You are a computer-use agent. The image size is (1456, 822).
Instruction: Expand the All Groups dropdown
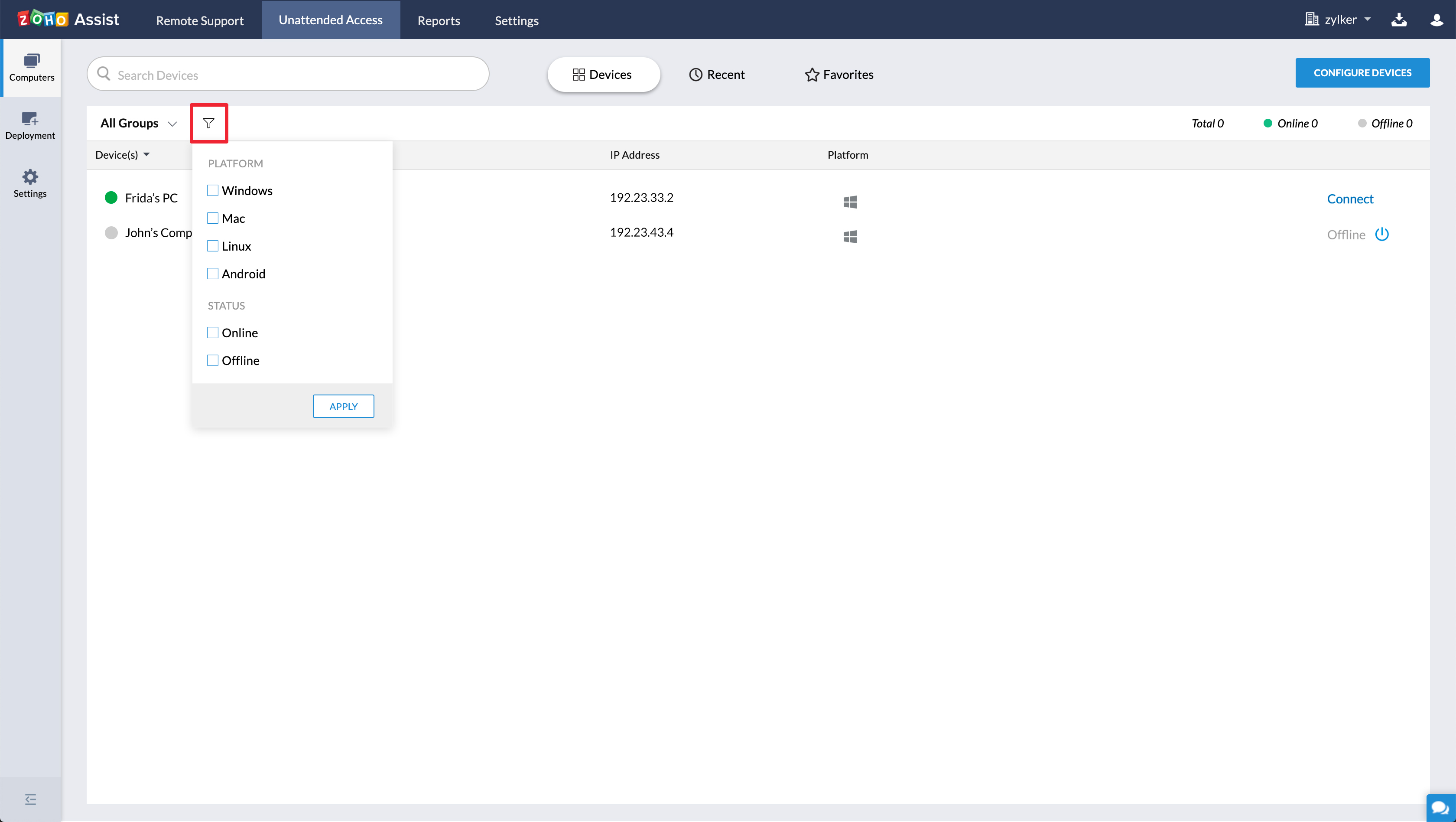point(139,123)
